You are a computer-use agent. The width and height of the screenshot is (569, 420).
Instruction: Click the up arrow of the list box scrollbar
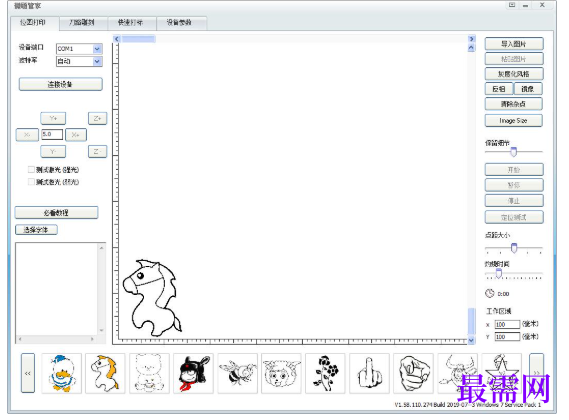102,248
